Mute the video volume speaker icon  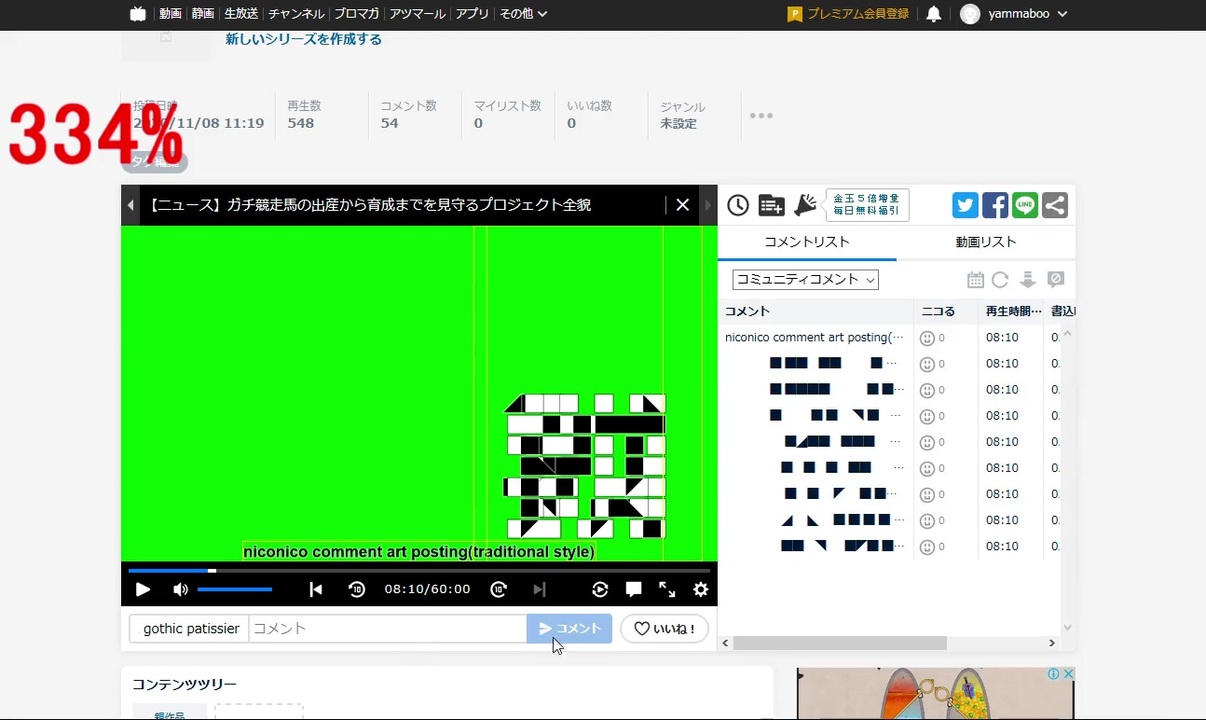pyautogui.click(x=180, y=590)
